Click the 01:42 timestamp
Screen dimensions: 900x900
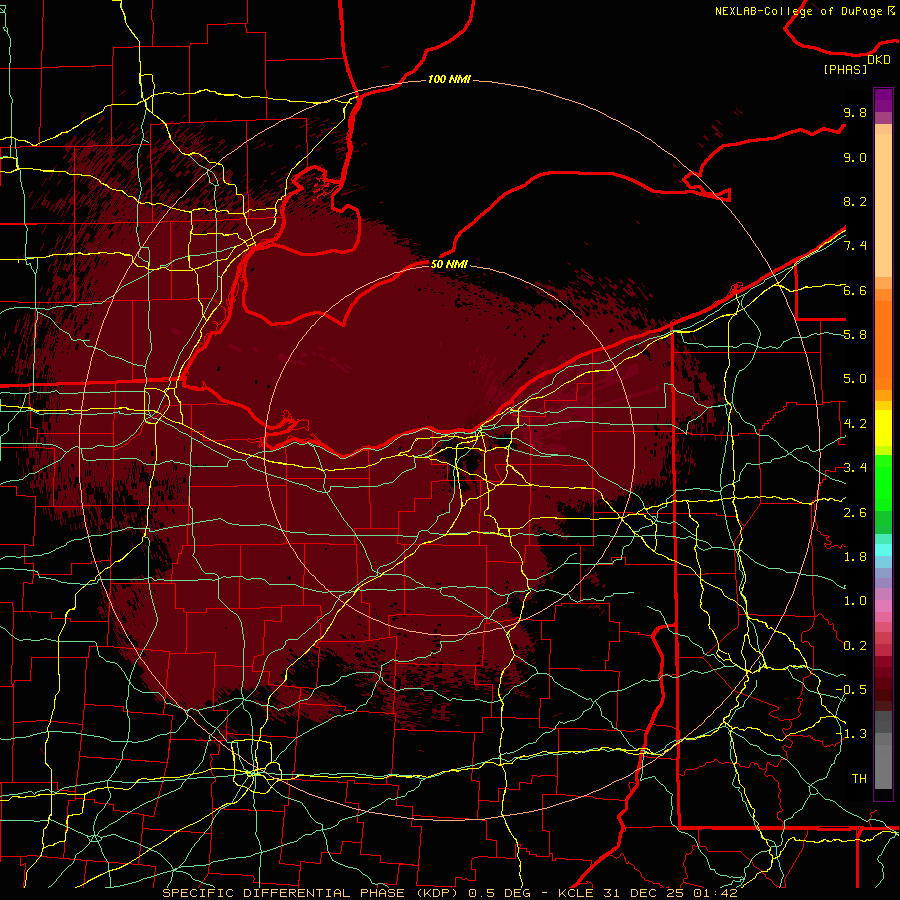pyautogui.click(x=715, y=893)
